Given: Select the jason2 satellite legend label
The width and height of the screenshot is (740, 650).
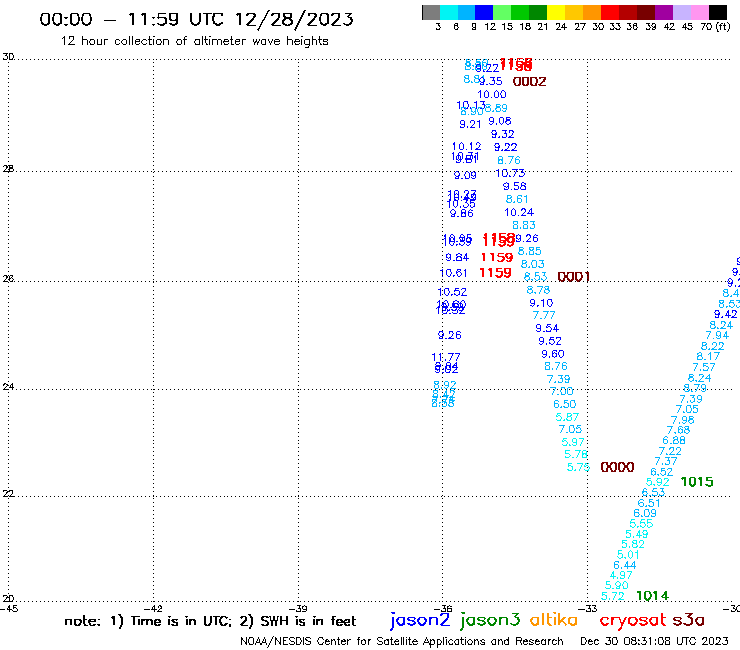Looking at the screenshot, I should [420, 620].
